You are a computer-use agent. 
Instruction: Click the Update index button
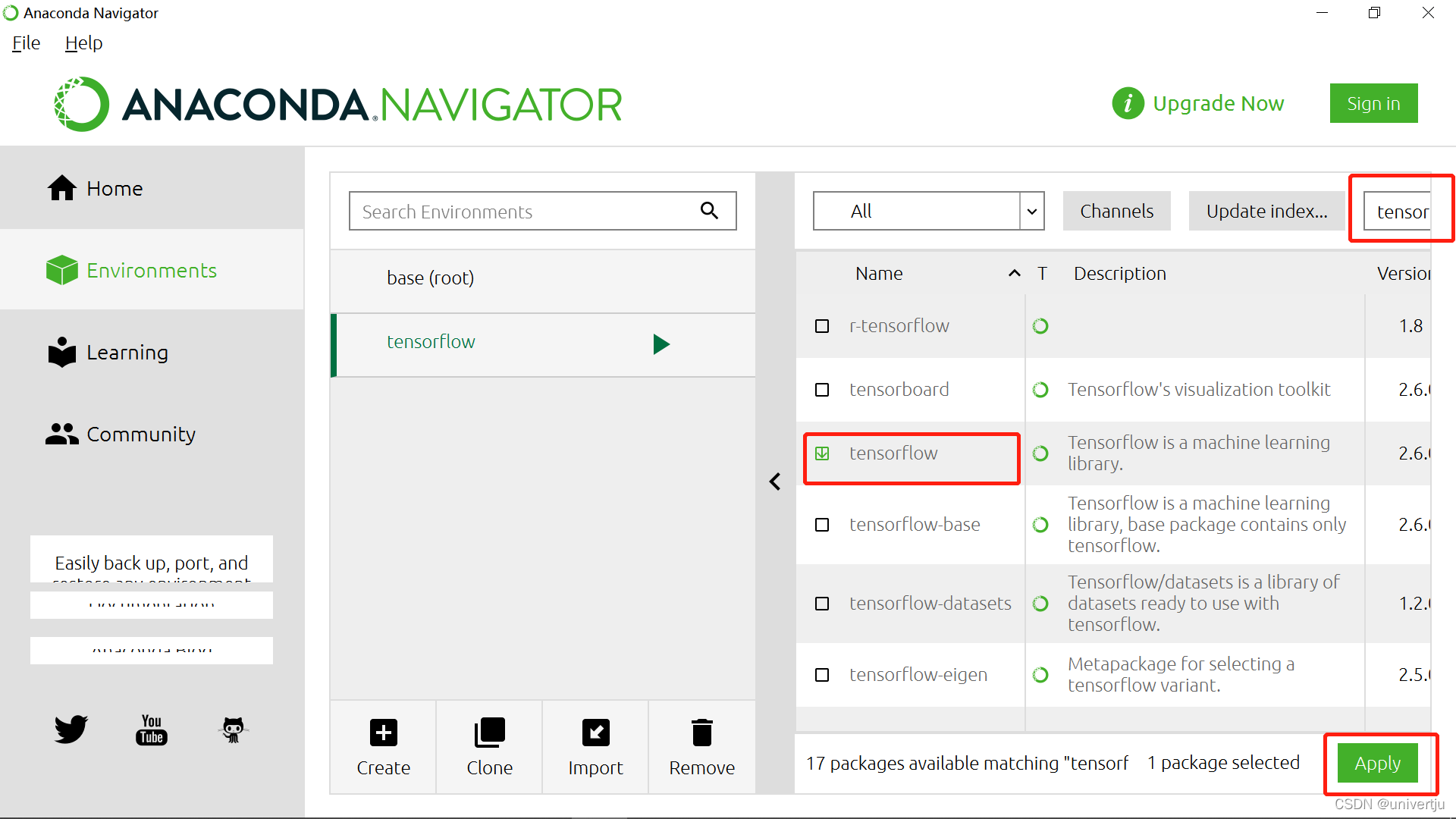click(x=1266, y=211)
